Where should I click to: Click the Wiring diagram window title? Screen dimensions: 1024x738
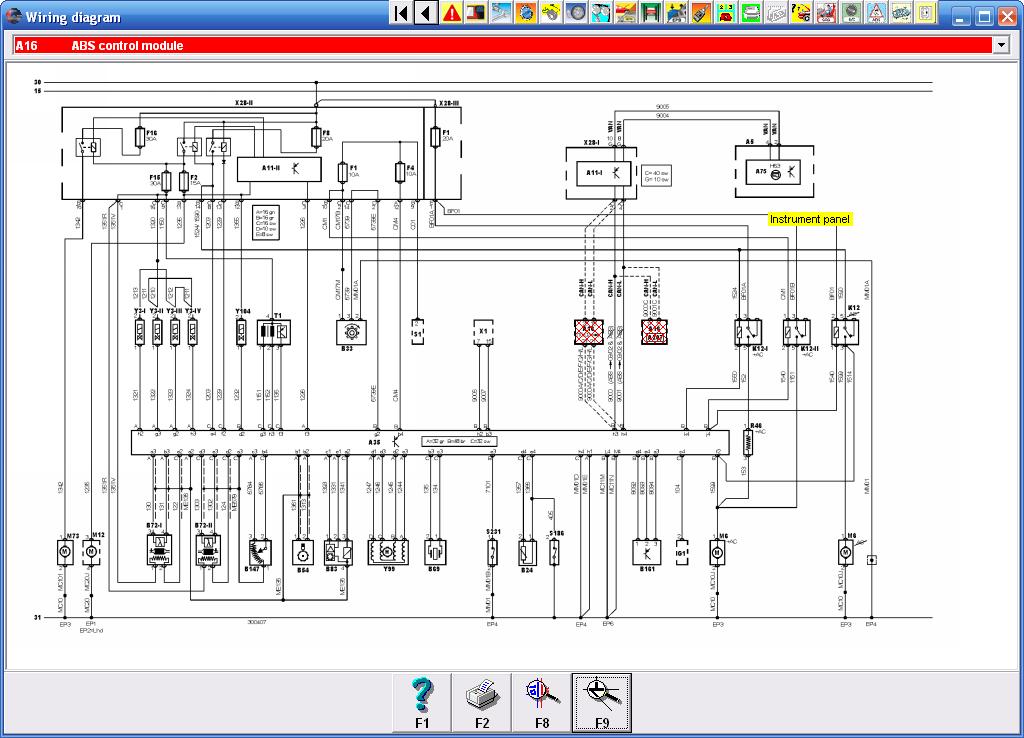point(73,17)
